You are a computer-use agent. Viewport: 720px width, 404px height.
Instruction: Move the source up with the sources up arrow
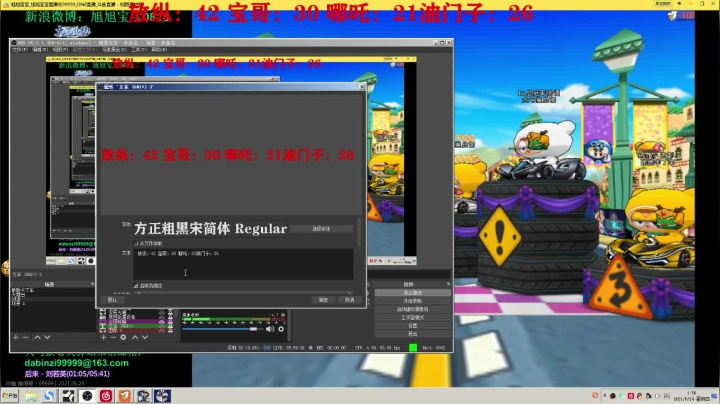tap(135, 337)
